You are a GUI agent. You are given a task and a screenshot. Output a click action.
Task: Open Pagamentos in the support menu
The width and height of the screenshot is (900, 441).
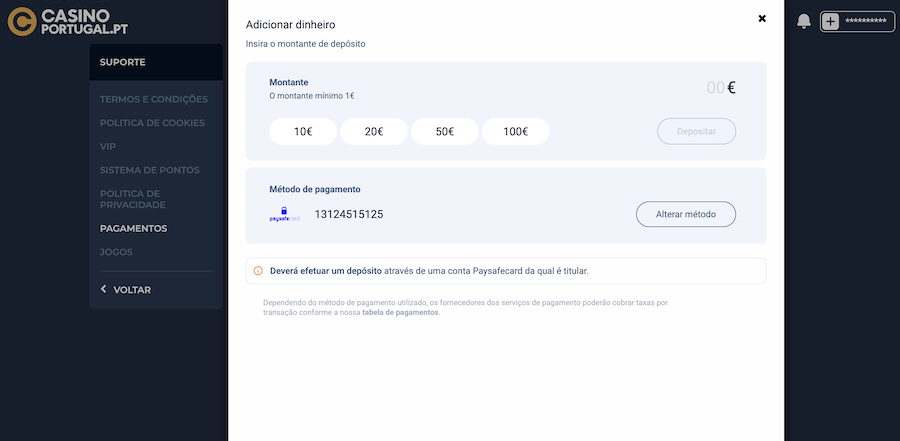click(133, 228)
